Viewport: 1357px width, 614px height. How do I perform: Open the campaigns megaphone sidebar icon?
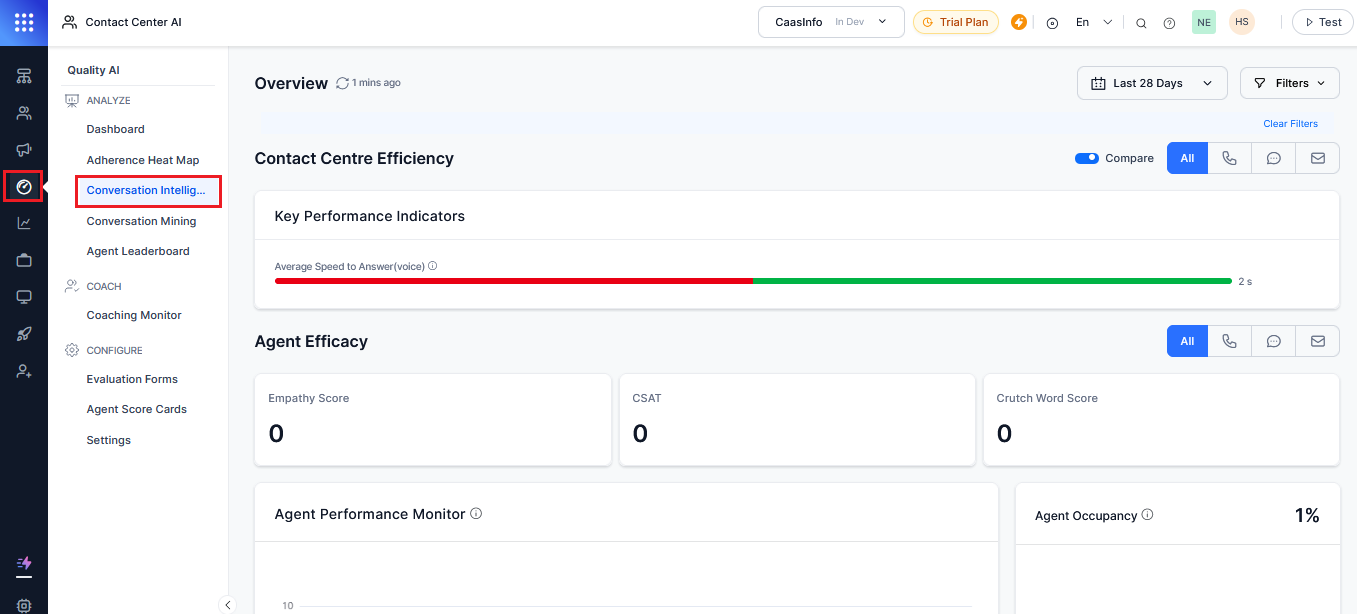[x=24, y=150]
